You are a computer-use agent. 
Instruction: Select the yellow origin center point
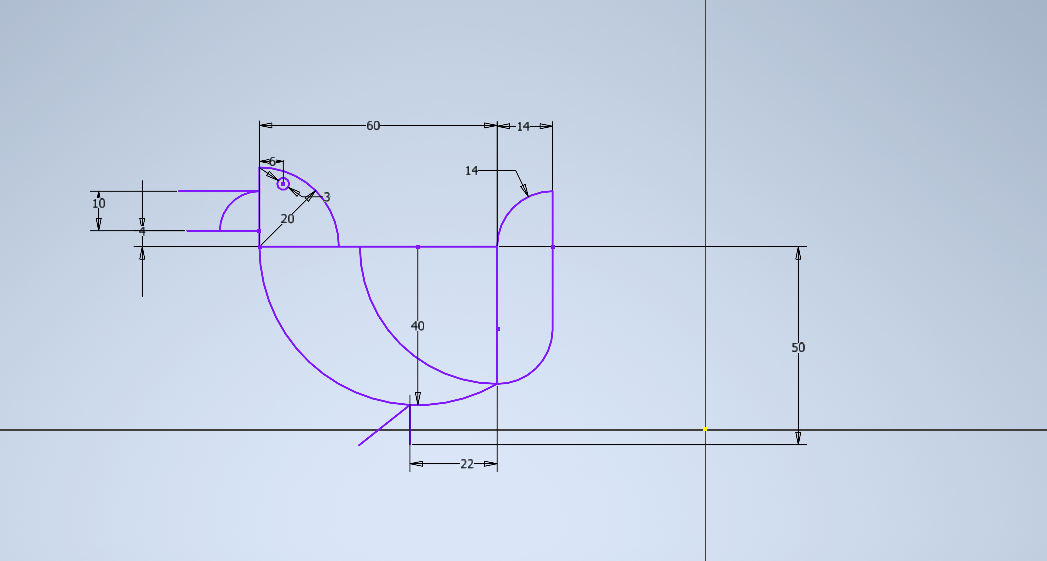tap(705, 430)
